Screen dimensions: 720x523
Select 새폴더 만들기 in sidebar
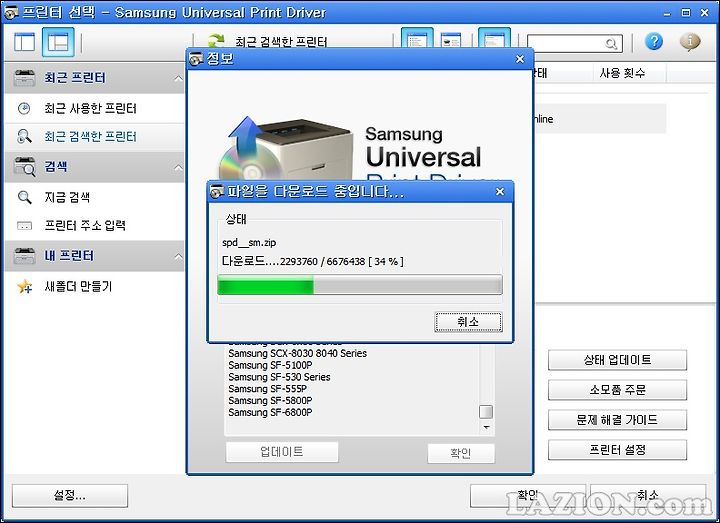[94, 287]
